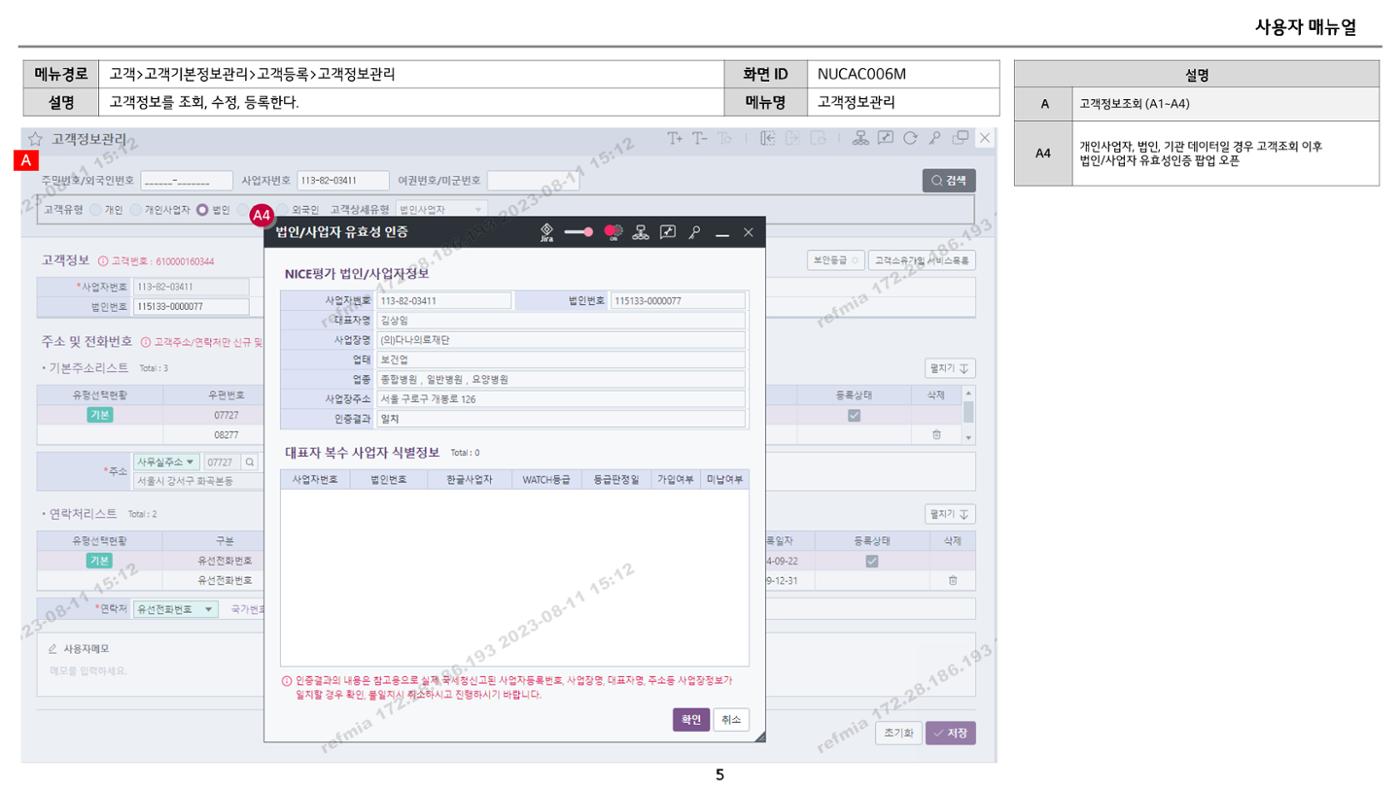
Task: Click the 사용자메모 memo text area
Action: coord(506,671)
